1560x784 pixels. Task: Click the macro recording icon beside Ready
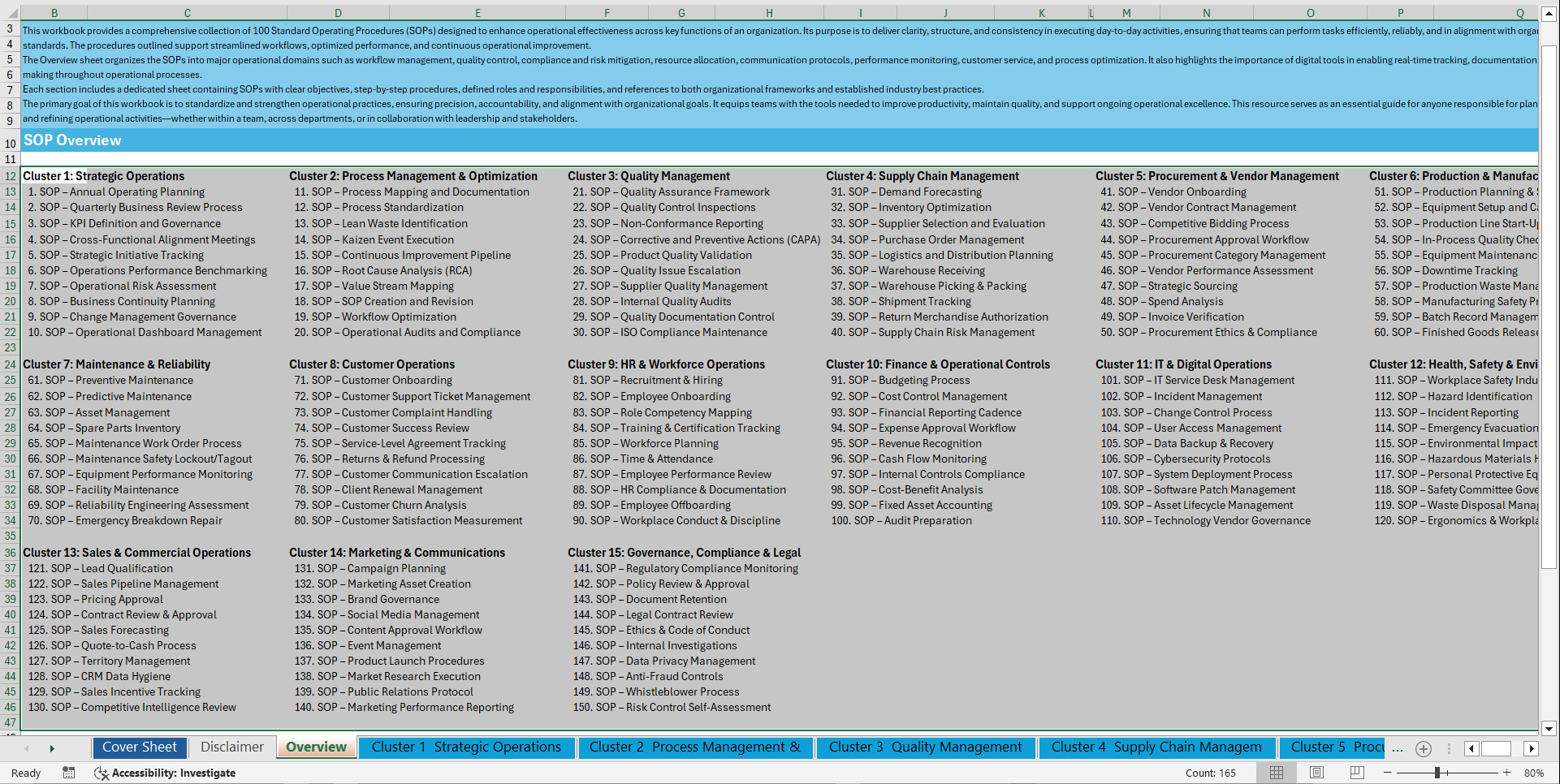click(x=69, y=773)
